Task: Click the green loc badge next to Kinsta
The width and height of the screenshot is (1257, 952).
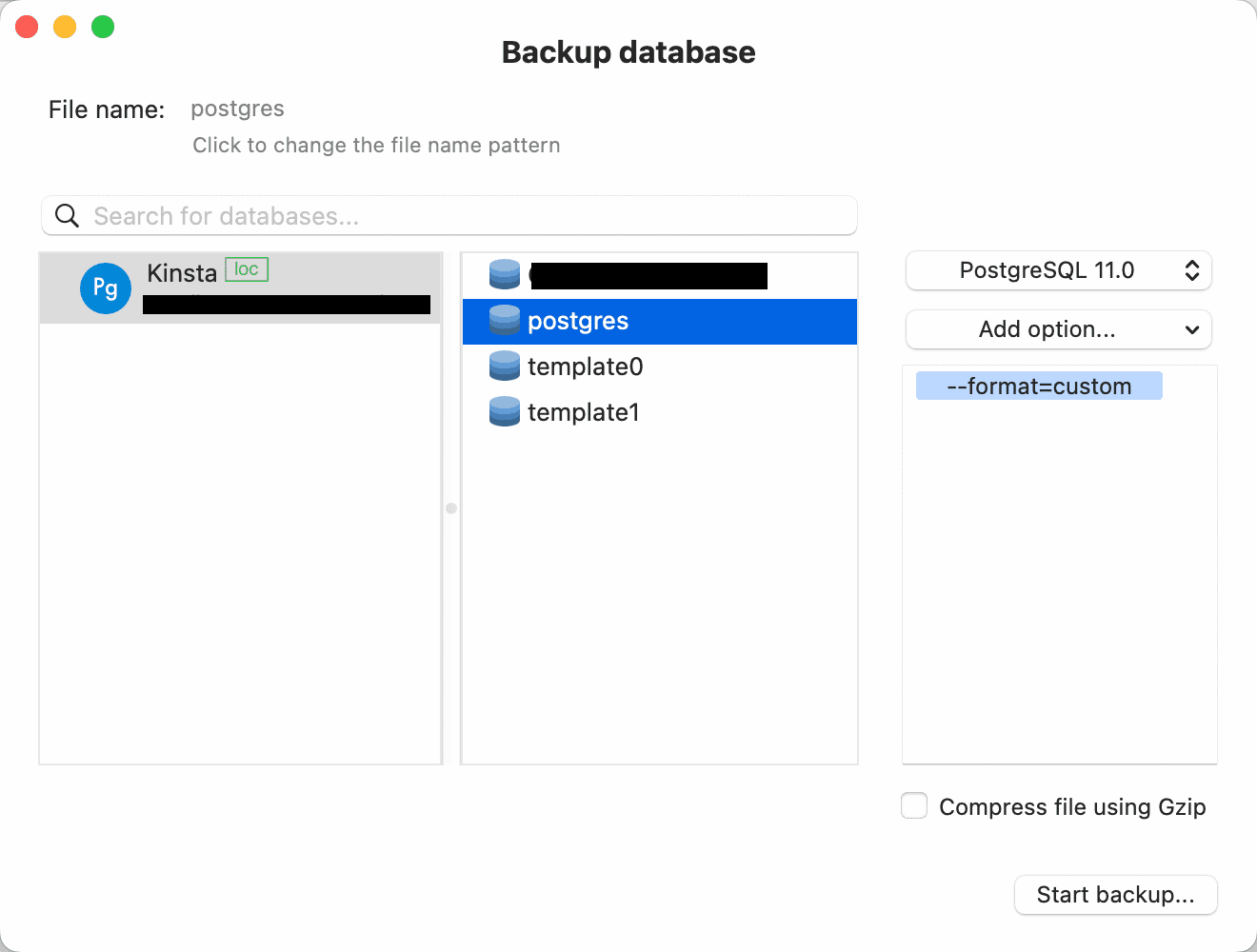Action: 246,269
